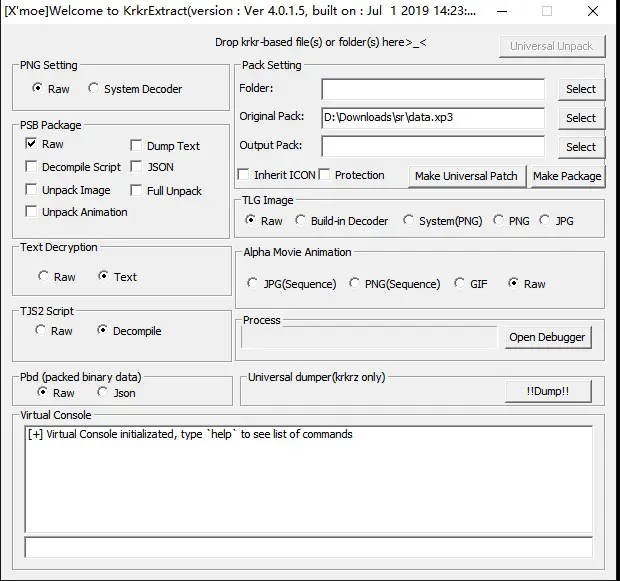Click Select button next to Original Pack
The height and width of the screenshot is (581, 620).
coord(581,118)
